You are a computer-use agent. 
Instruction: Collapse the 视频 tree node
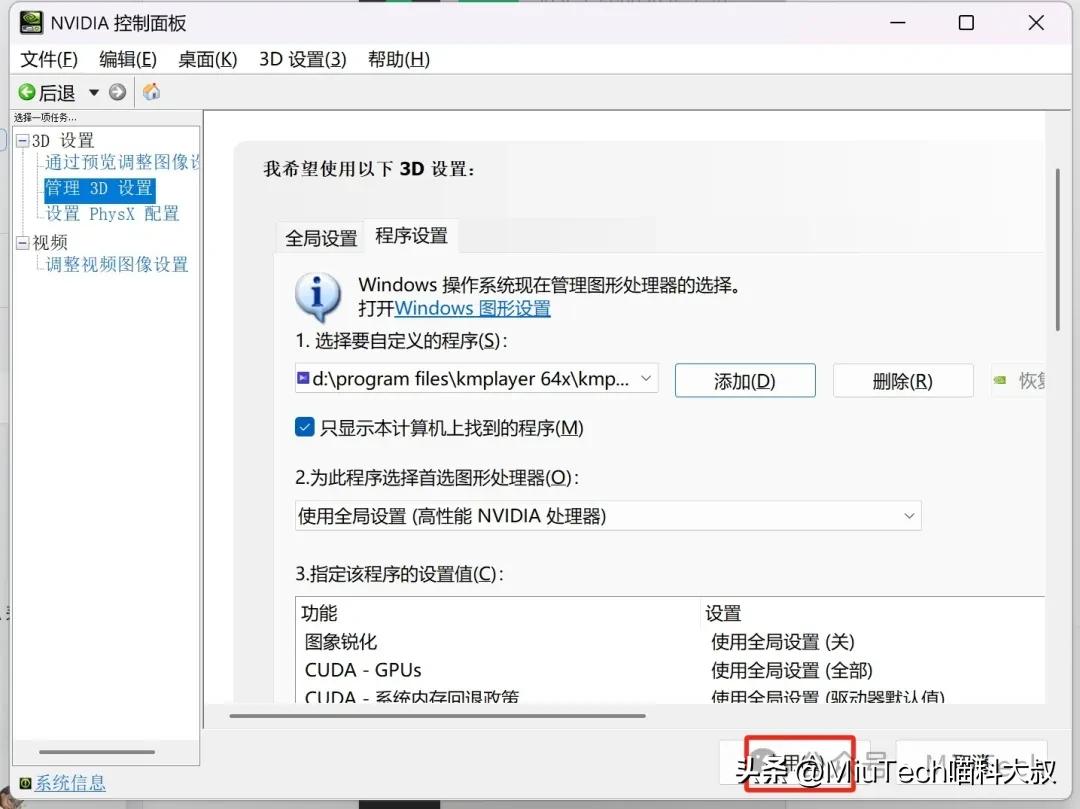[23, 243]
